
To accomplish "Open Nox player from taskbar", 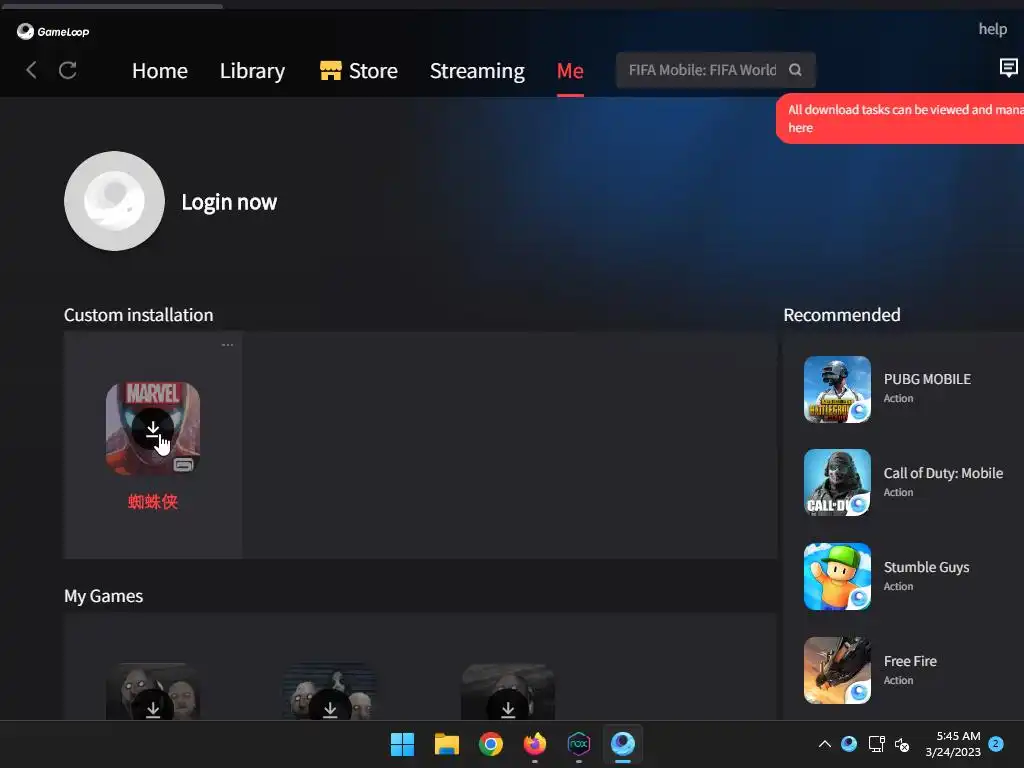I will tap(579, 744).
